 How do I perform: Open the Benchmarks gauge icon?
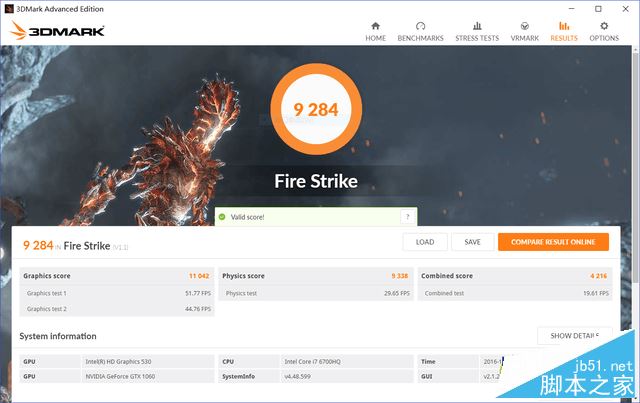420,26
